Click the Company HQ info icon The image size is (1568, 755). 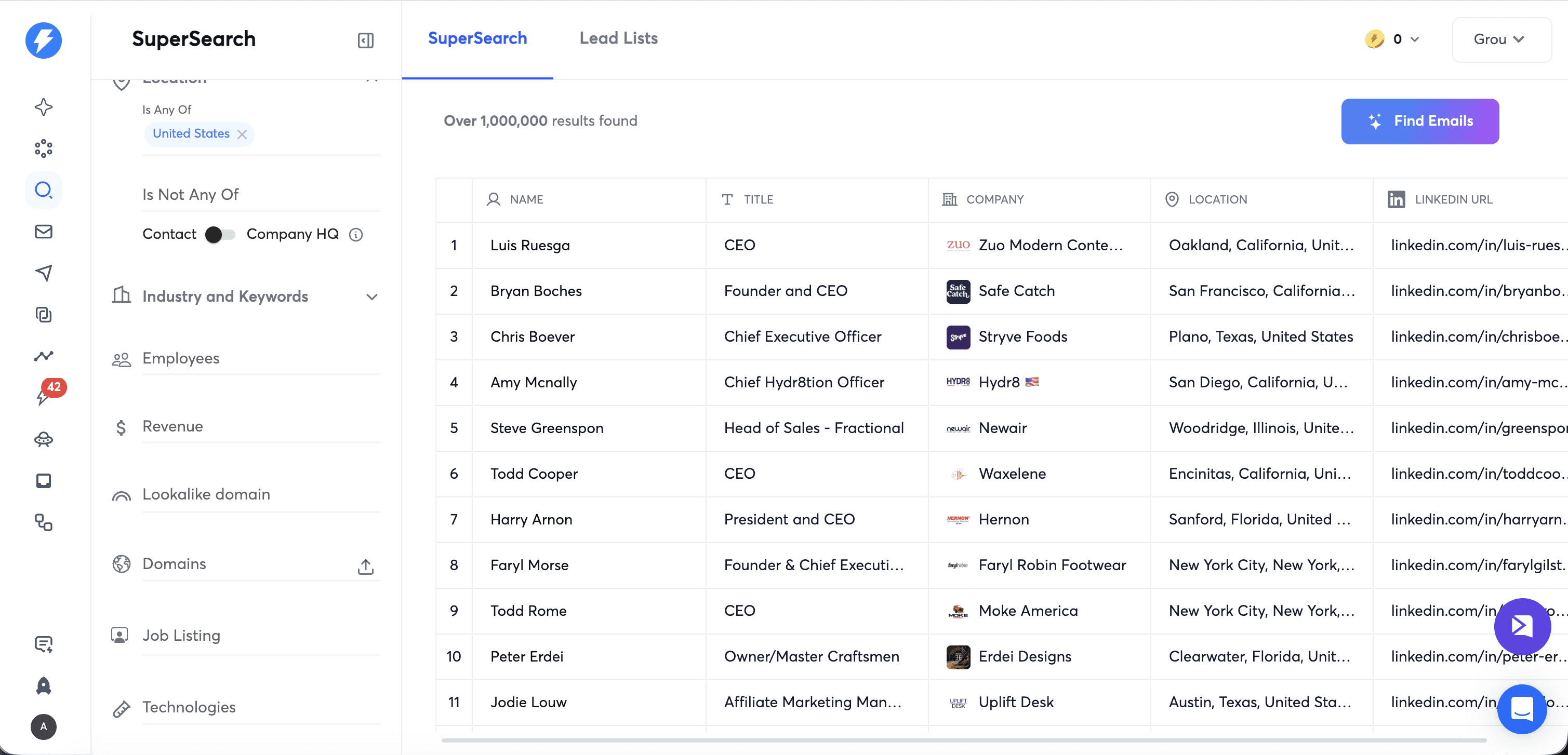click(356, 235)
